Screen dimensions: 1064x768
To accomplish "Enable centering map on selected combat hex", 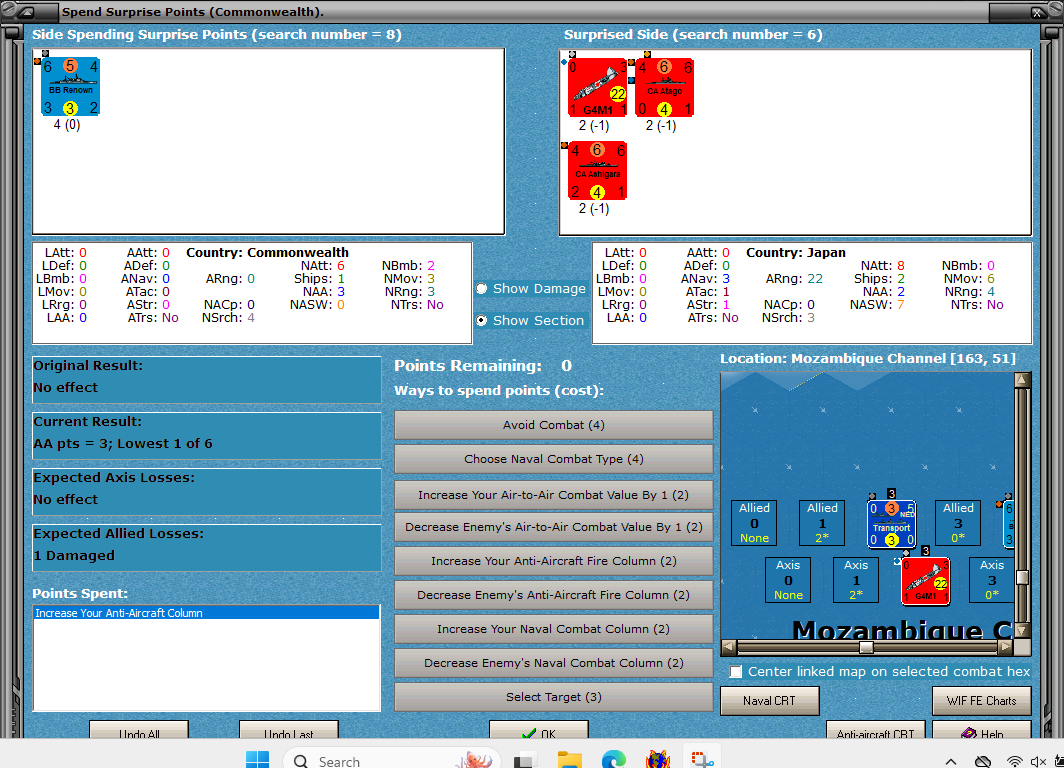I will pos(737,671).
